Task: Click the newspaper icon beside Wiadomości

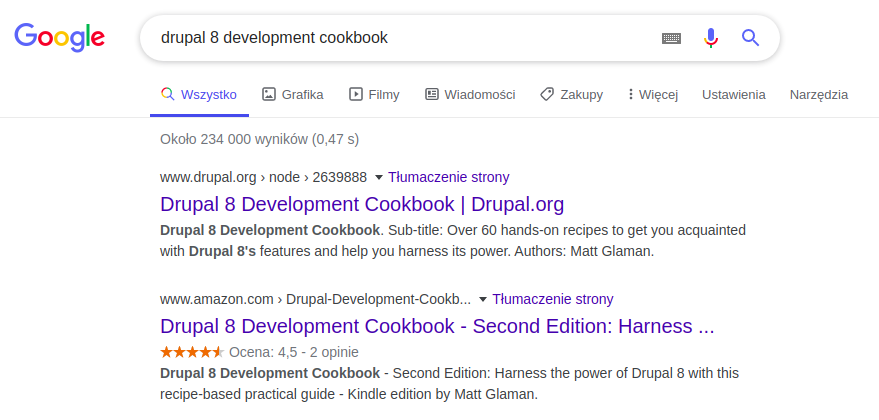Action: pos(432,94)
